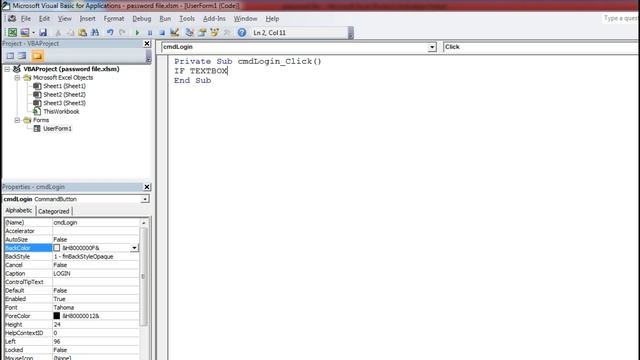Screen dimensions: 640x360
Task: Open the Insert menu
Action: click(x=87, y=19)
